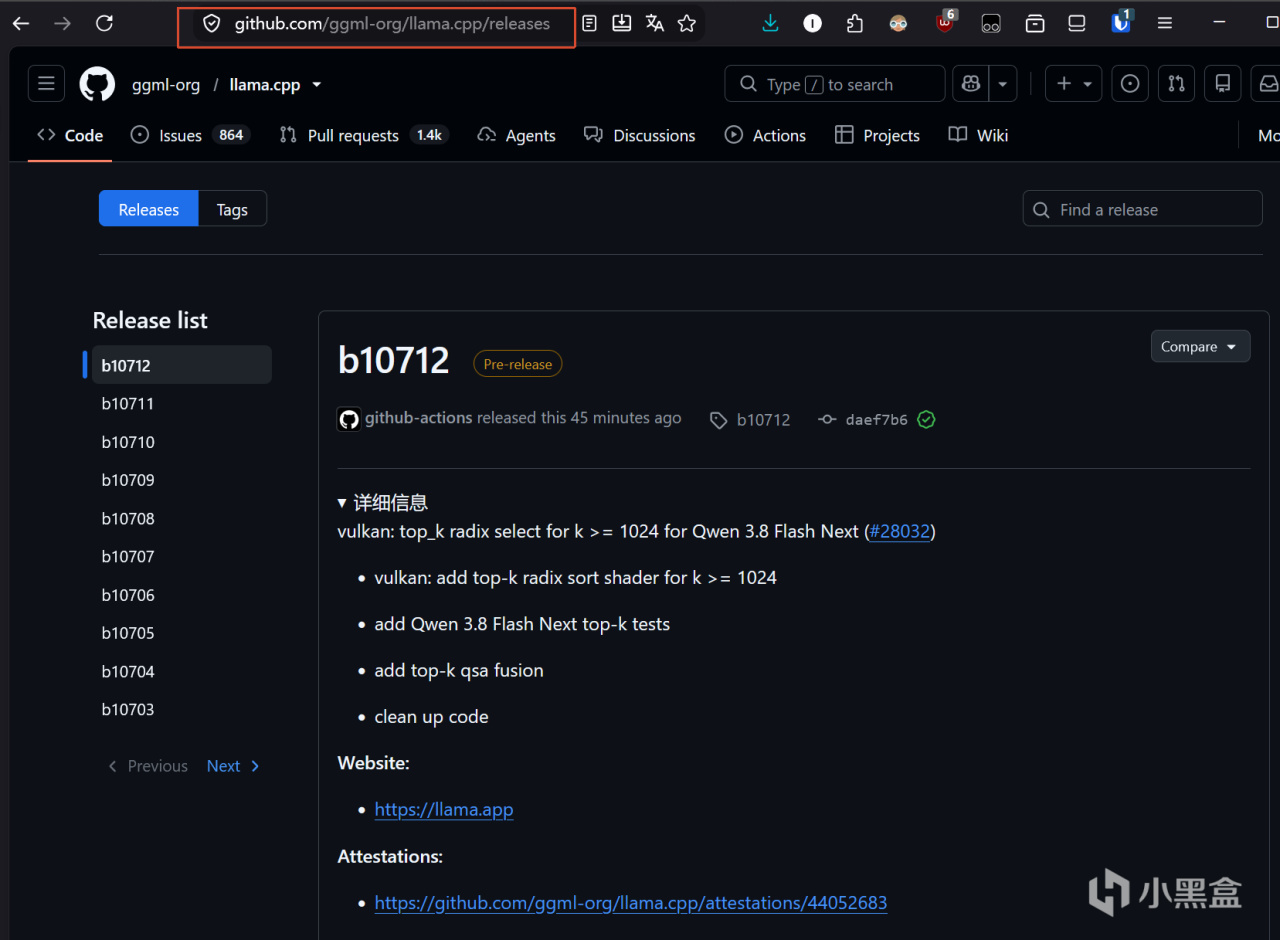
Task: Toggle reader view icon in address bar
Action: (590, 23)
